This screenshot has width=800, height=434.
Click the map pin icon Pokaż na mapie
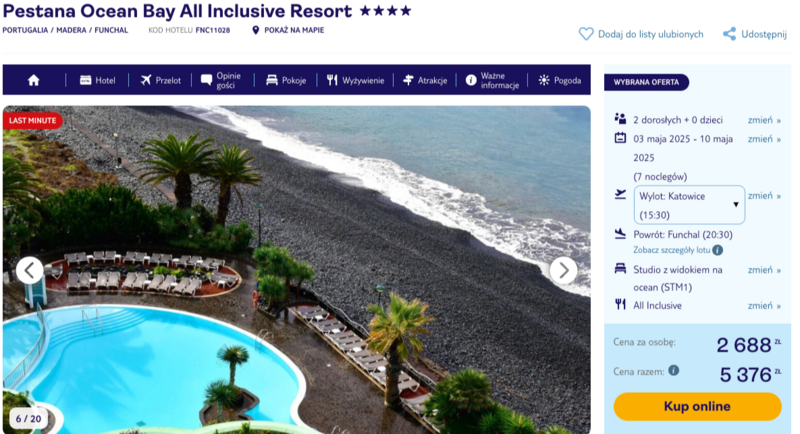(256, 30)
